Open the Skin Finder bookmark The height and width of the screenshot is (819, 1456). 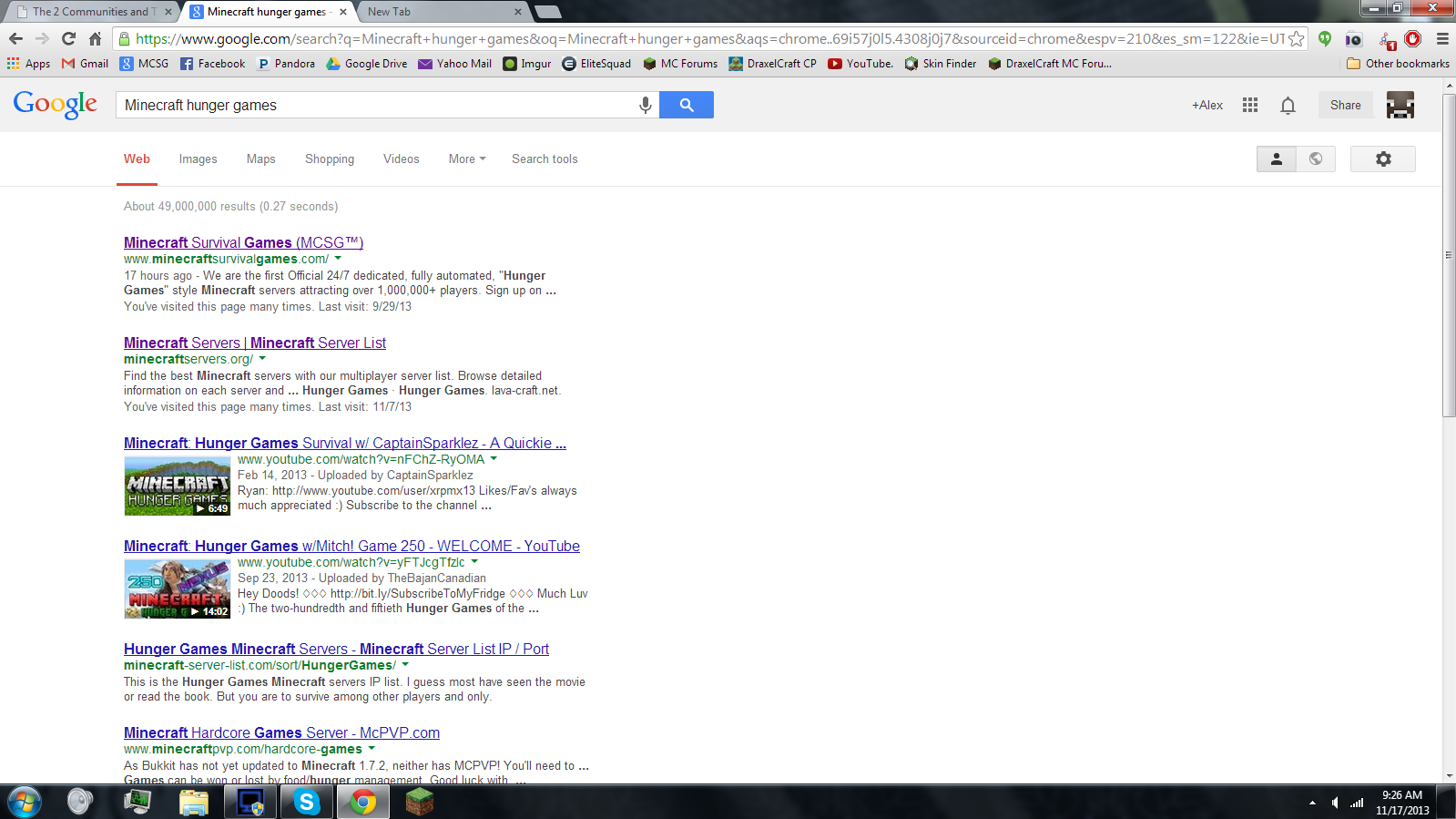(941, 64)
